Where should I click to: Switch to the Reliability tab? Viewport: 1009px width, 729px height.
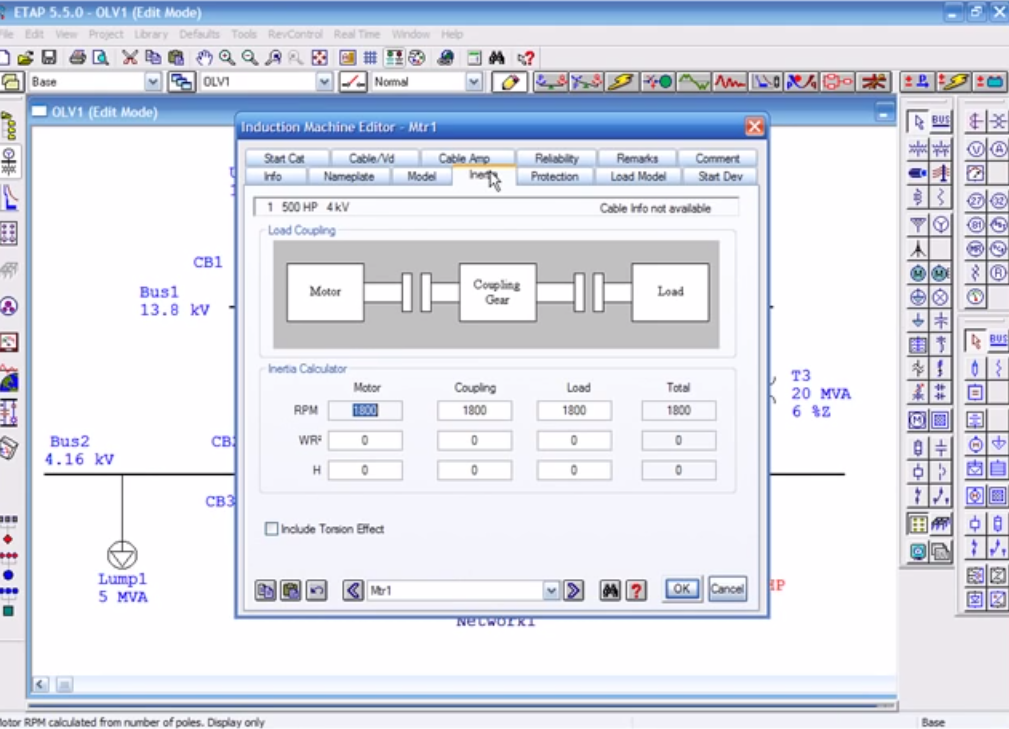[x=557, y=158]
